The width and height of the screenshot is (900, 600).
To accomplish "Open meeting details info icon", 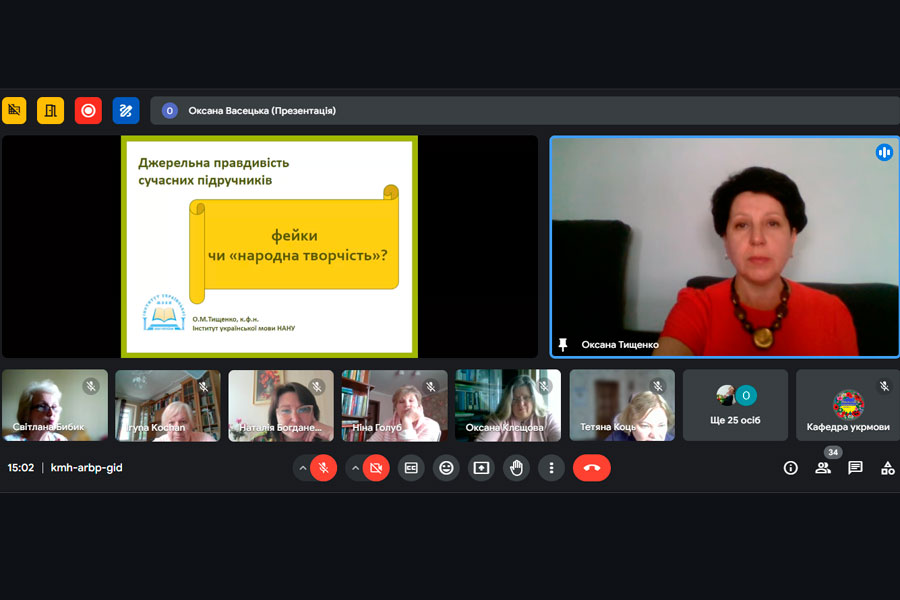I will [x=790, y=469].
